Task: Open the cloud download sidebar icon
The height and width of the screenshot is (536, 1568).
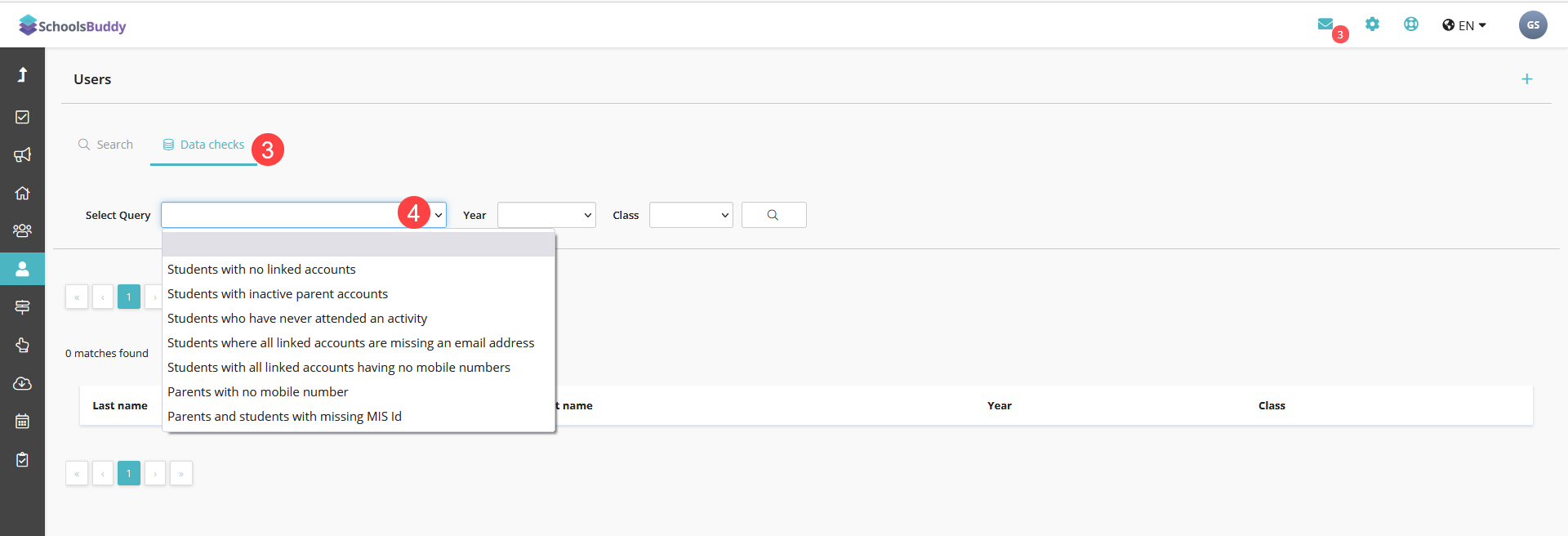Action: tap(22, 383)
